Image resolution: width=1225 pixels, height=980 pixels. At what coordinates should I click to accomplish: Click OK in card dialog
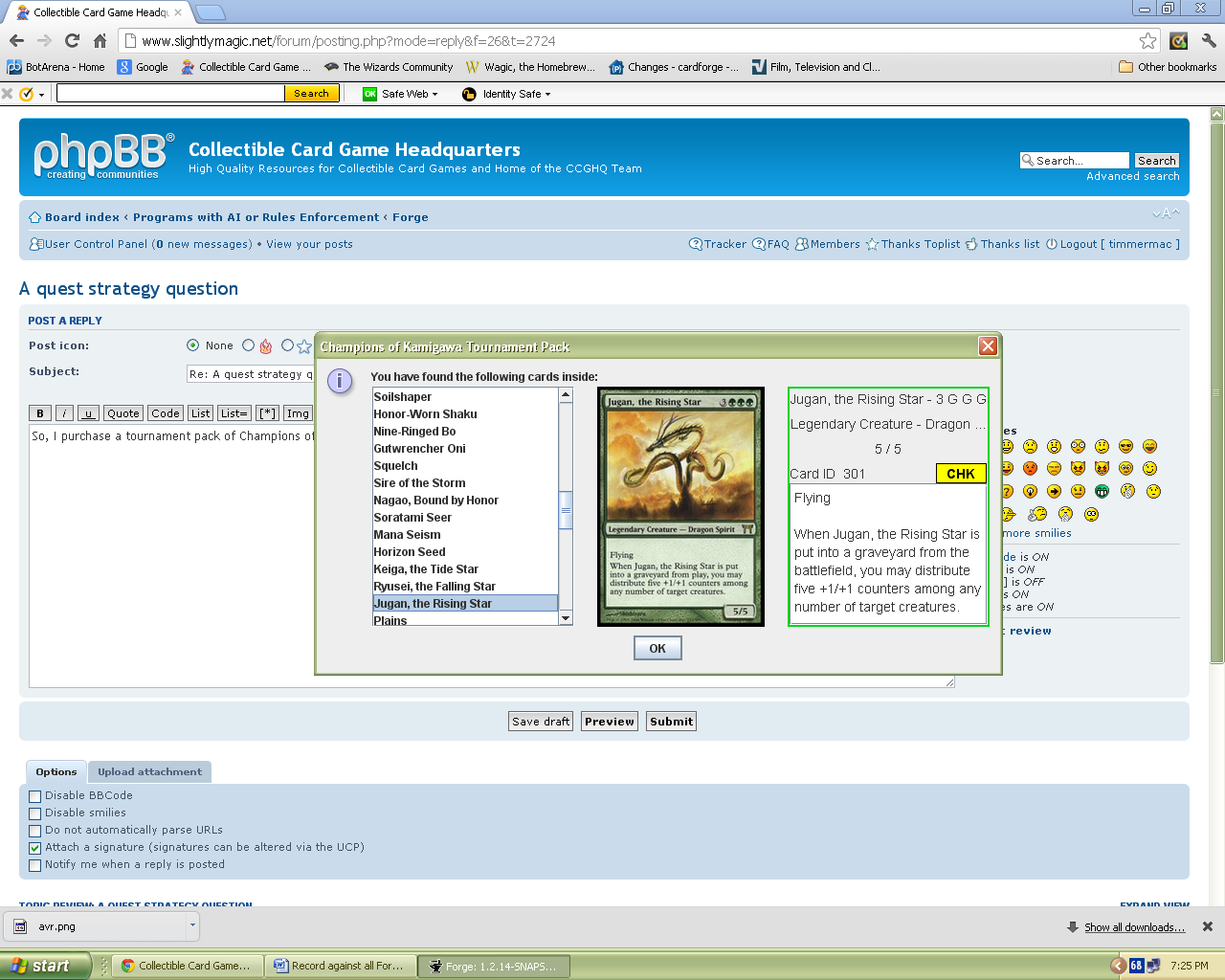point(657,648)
